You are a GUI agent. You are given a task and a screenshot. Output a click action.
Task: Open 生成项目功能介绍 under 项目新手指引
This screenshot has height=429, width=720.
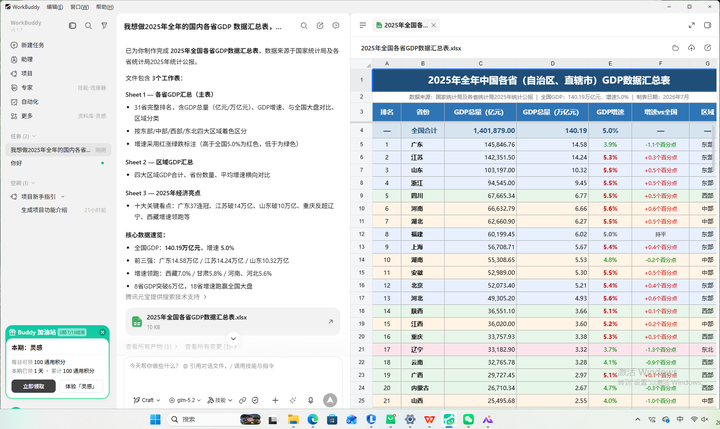click(x=44, y=210)
